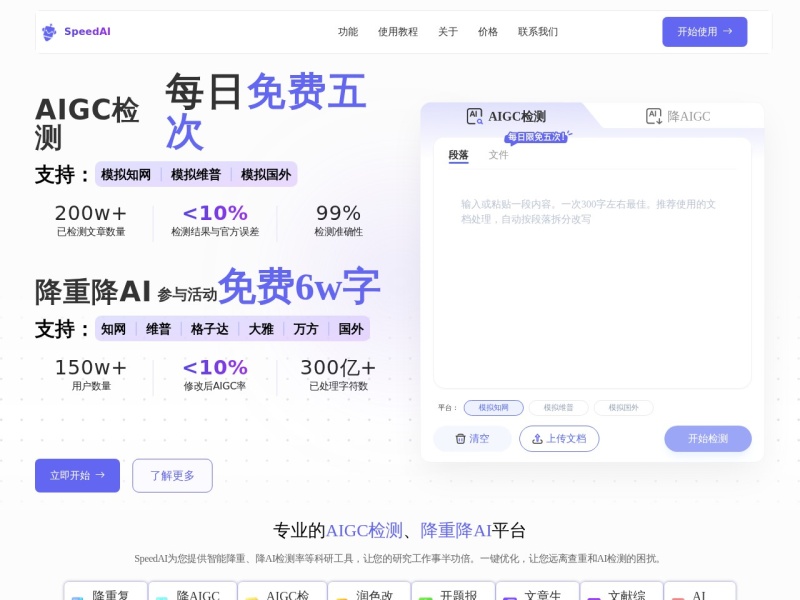Click the 99% 检测准确性 statistic
The height and width of the screenshot is (600, 800).
click(338, 220)
